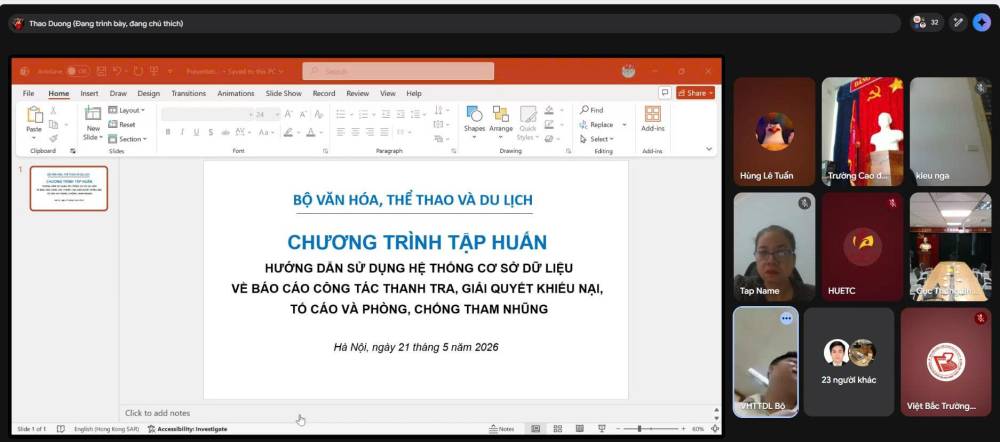The image size is (1000, 442).
Task: Open the Comments pane icon
Action: click(664, 93)
